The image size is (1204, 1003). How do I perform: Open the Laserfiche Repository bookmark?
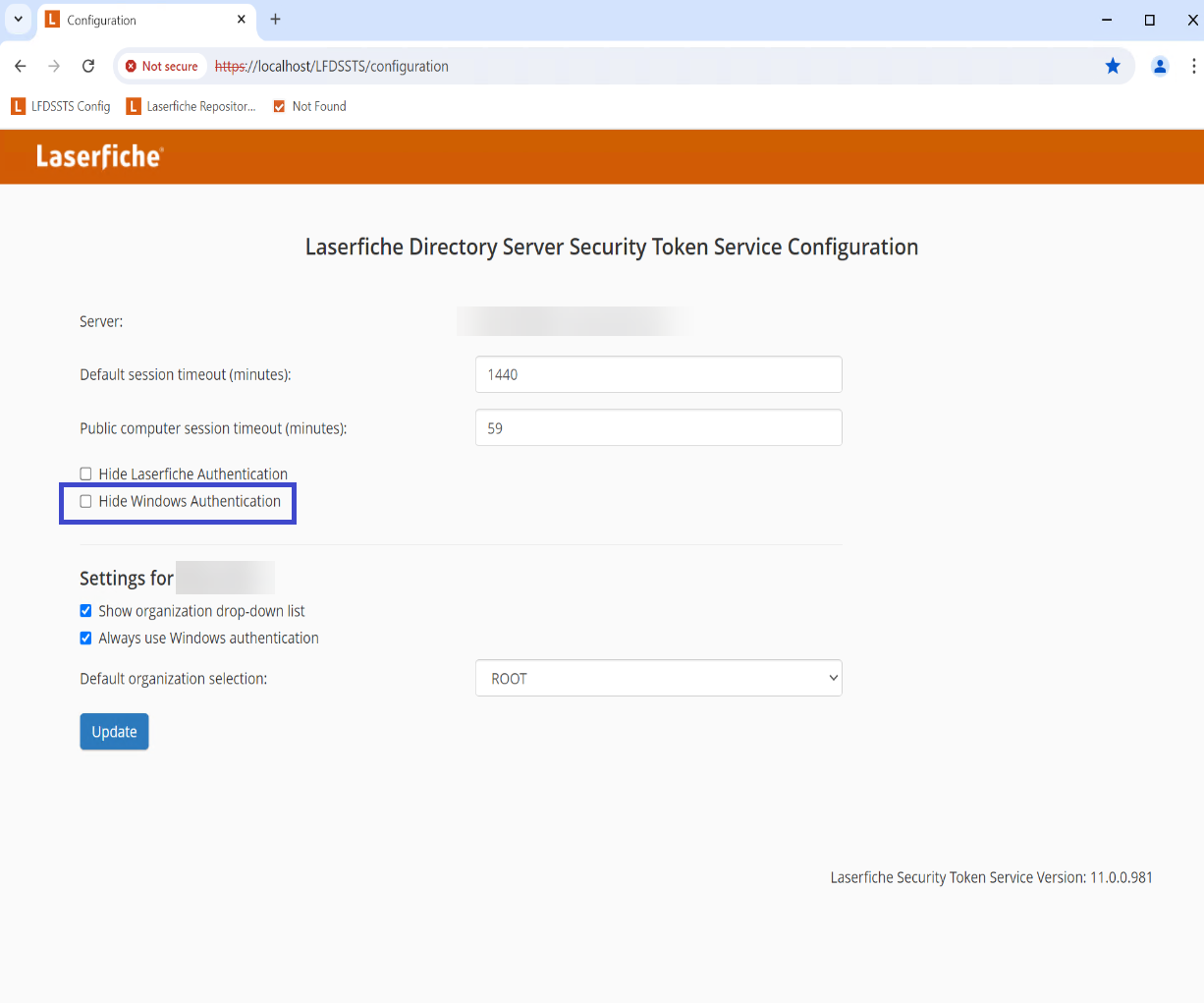[191, 106]
